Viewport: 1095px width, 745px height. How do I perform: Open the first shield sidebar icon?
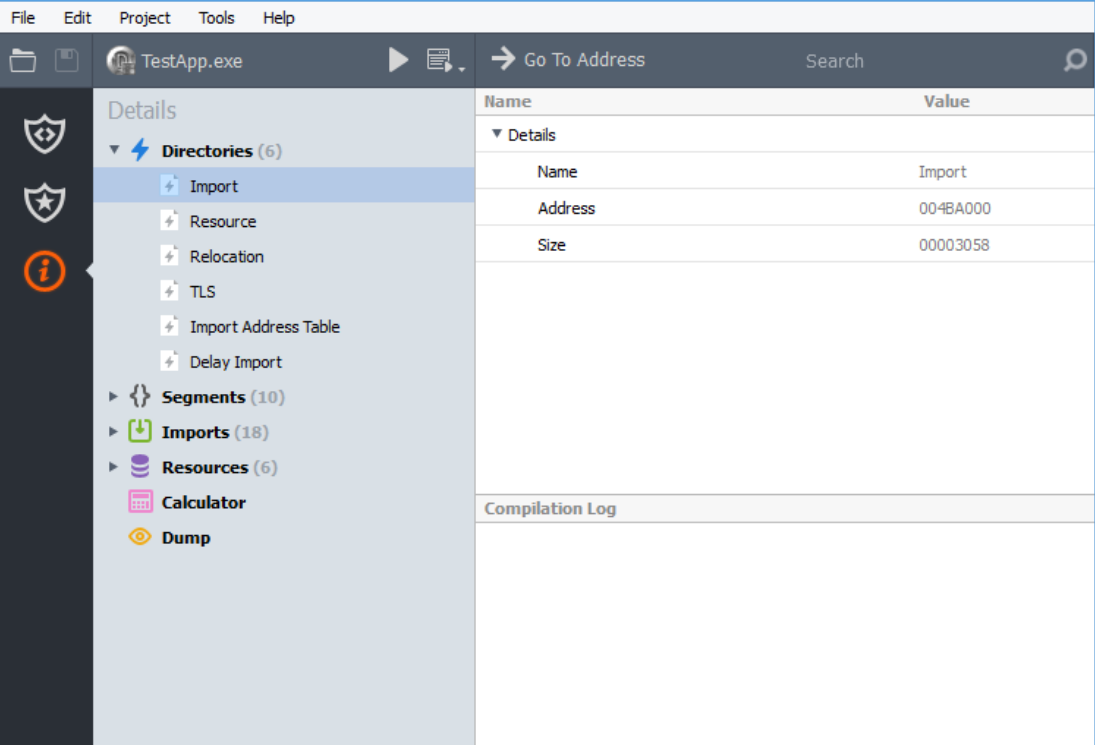tap(45, 133)
